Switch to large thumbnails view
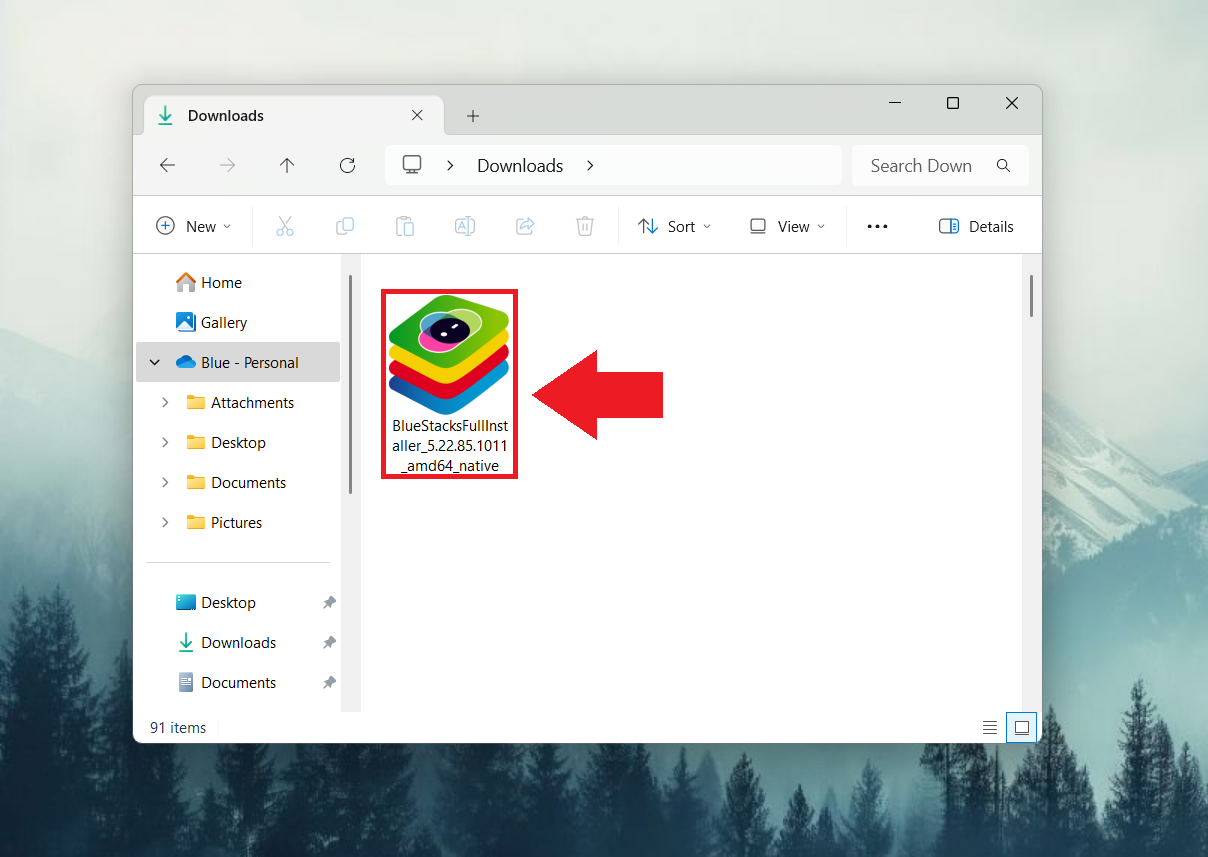This screenshot has height=857, width=1208. click(x=1021, y=727)
